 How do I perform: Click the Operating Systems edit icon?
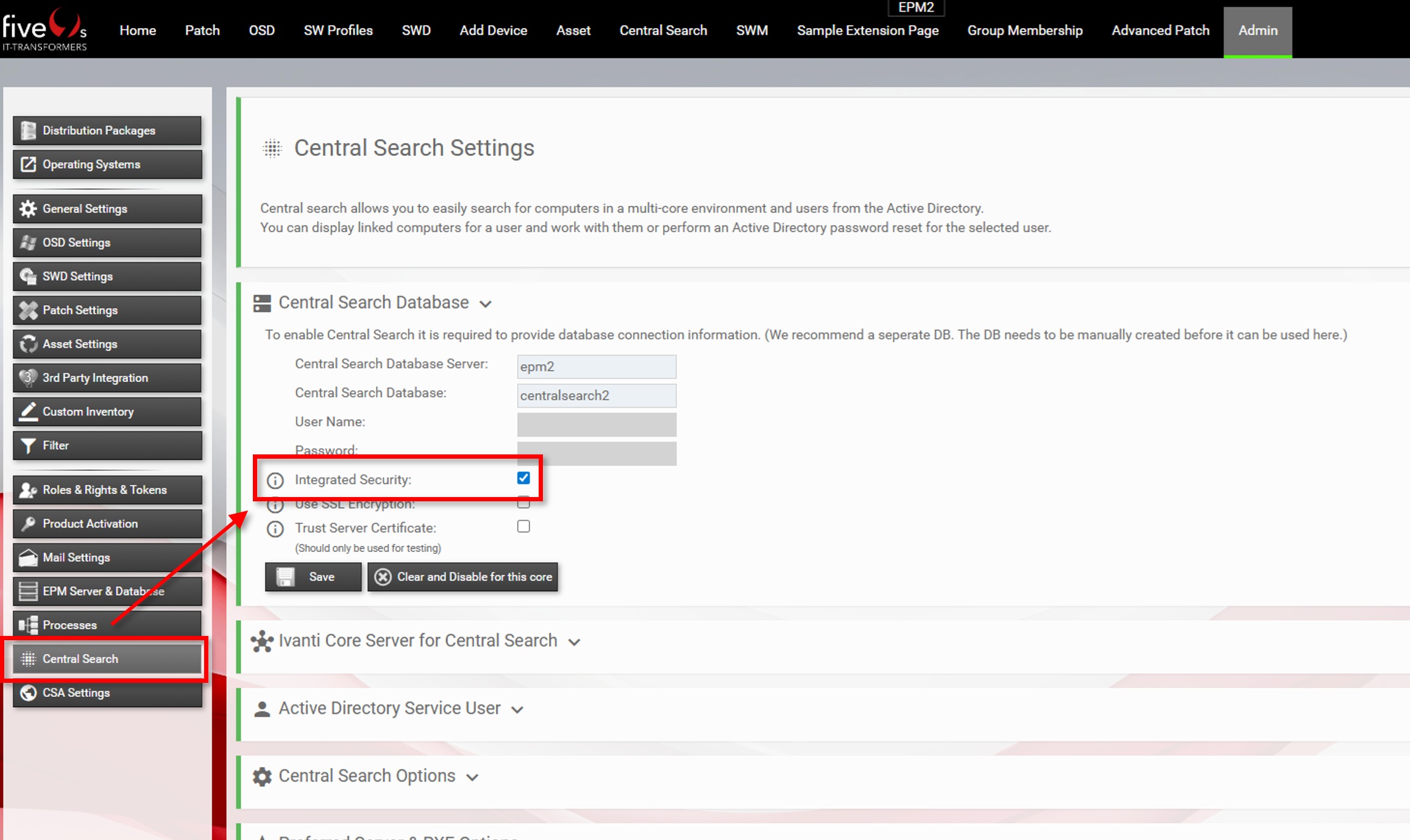[28, 164]
